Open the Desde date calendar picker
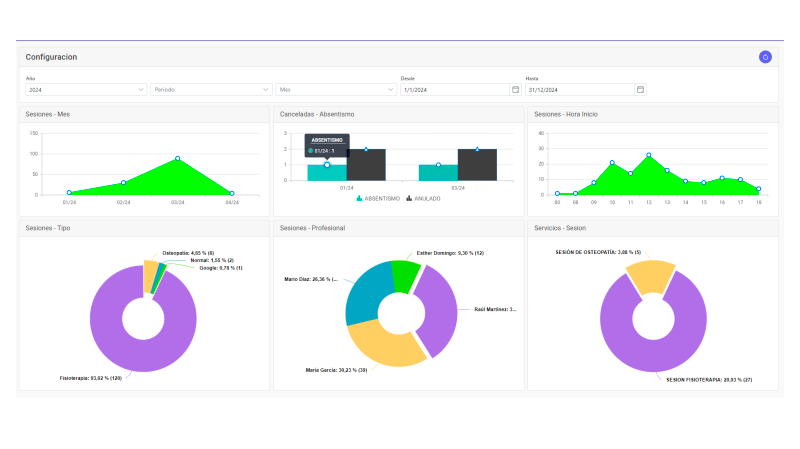800x449 pixels. click(515, 89)
